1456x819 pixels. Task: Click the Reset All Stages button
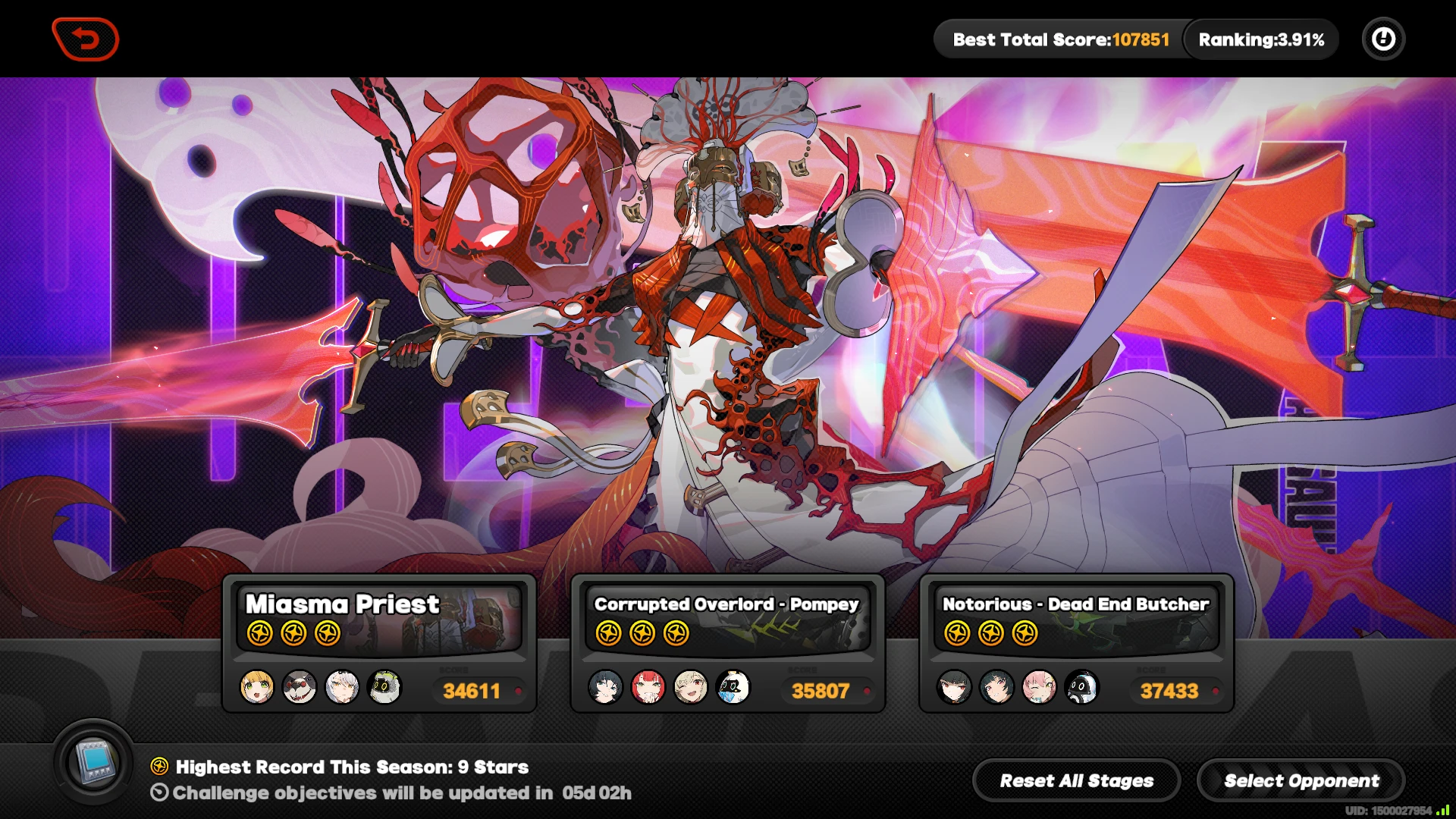1076,780
